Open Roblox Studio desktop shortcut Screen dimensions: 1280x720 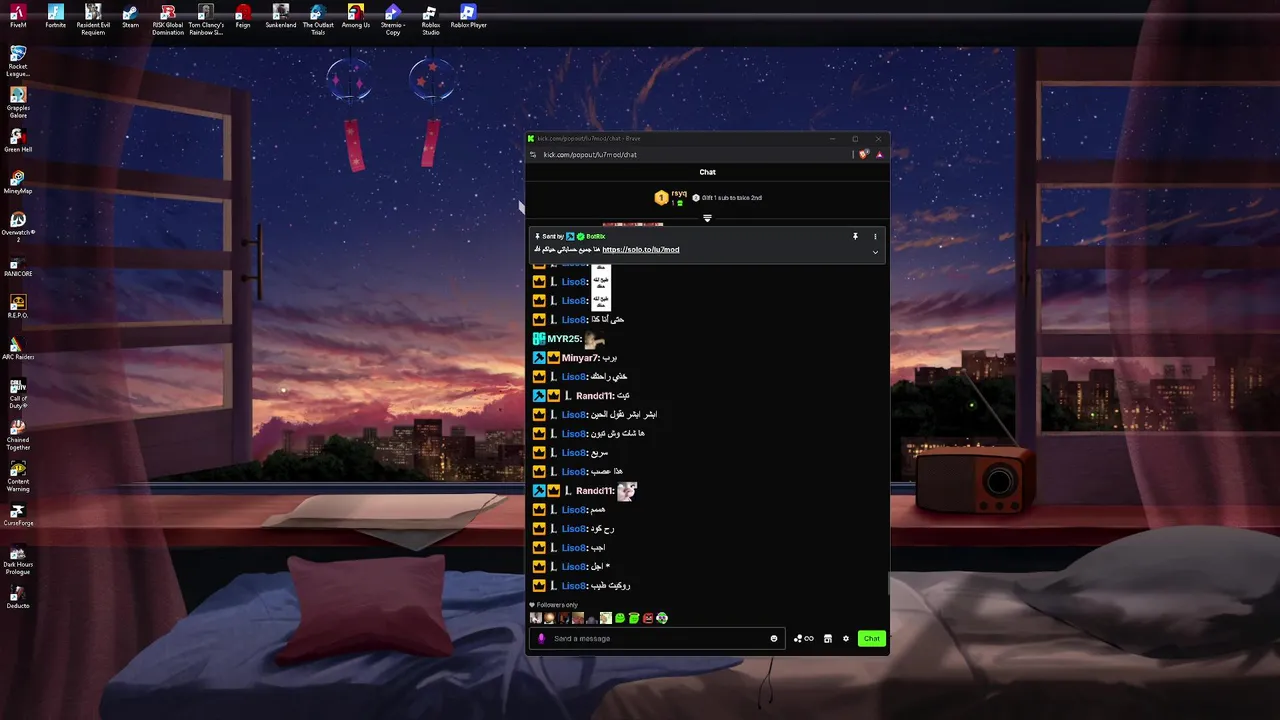tap(431, 19)
